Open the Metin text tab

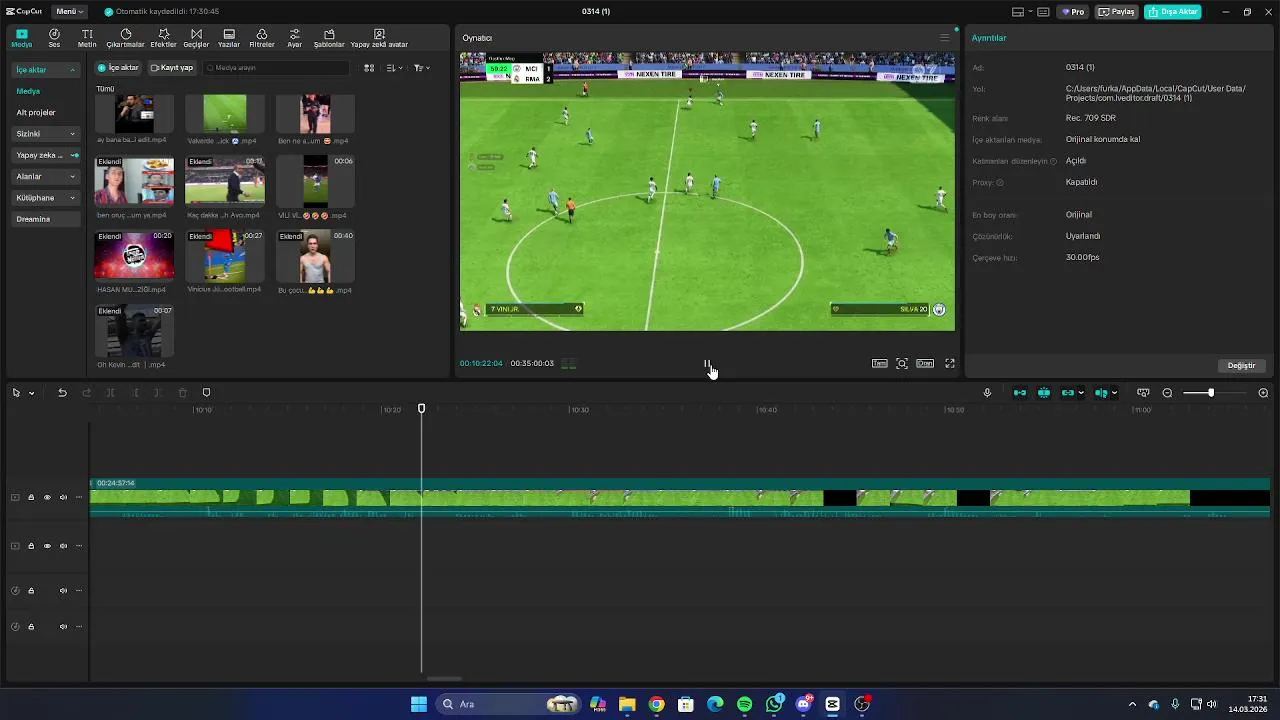coord(87,38)
